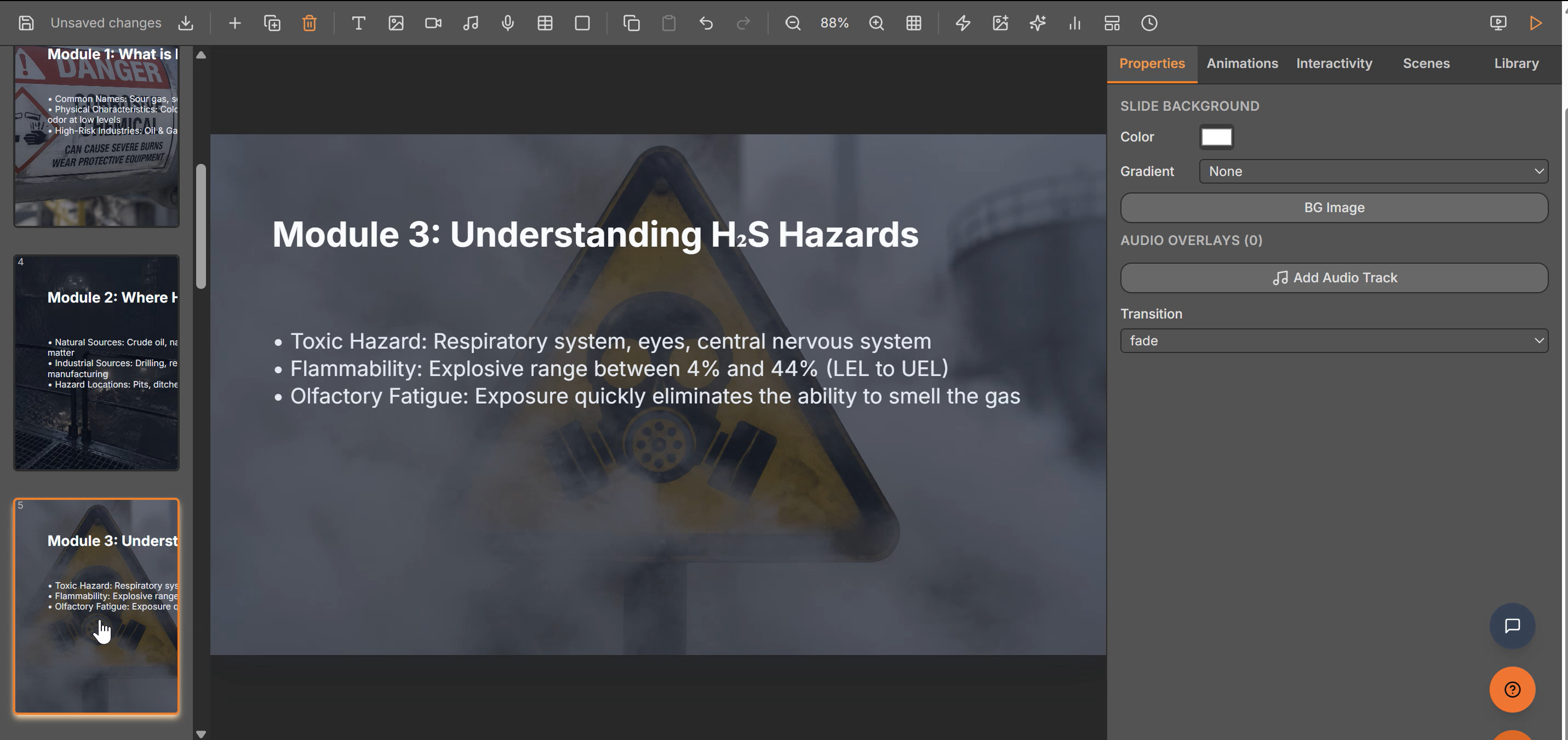Open the layout template icon
Image resolution: width=1568 pixels, height=740 pixels.
(x=1112, y=23)
